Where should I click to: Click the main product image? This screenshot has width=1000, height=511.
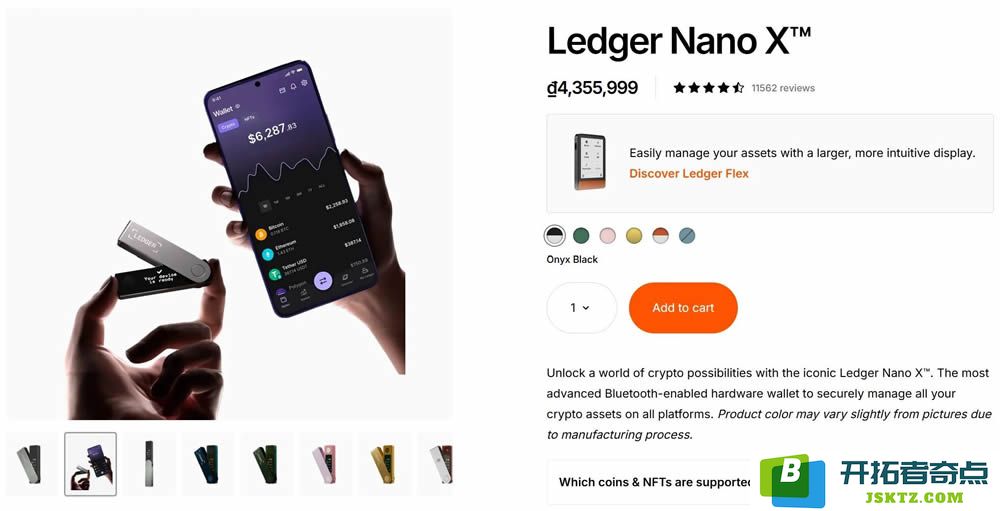pyautogui.click(x=230, y=214)
